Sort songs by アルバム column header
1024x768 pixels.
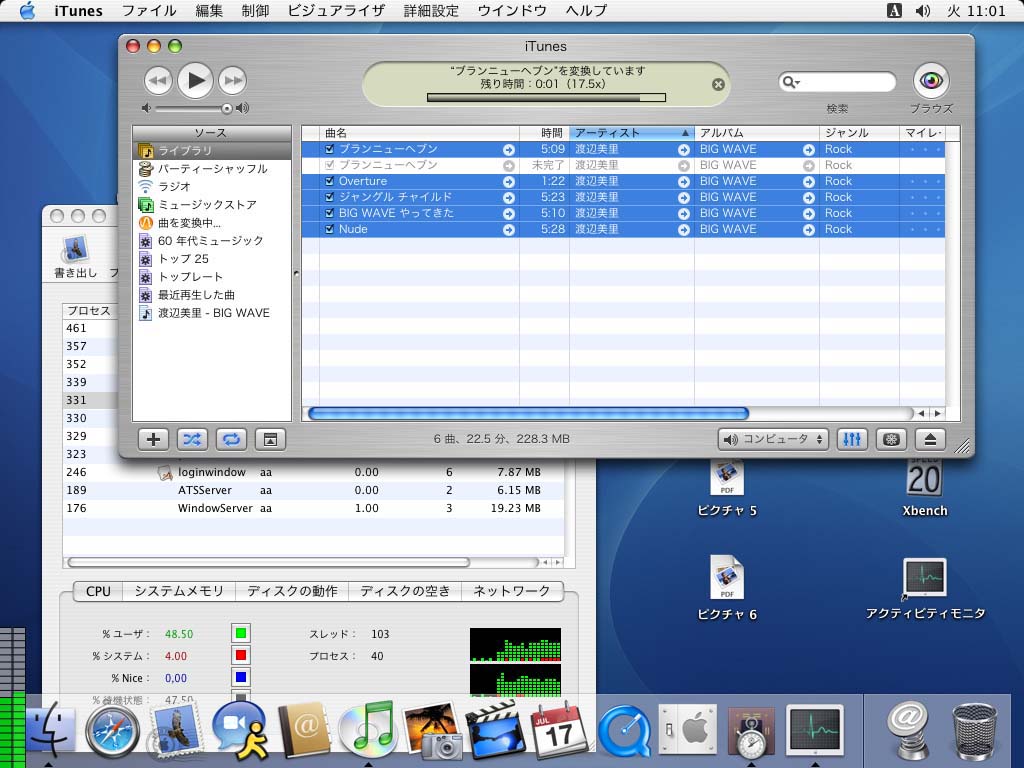tap(757, 133)
